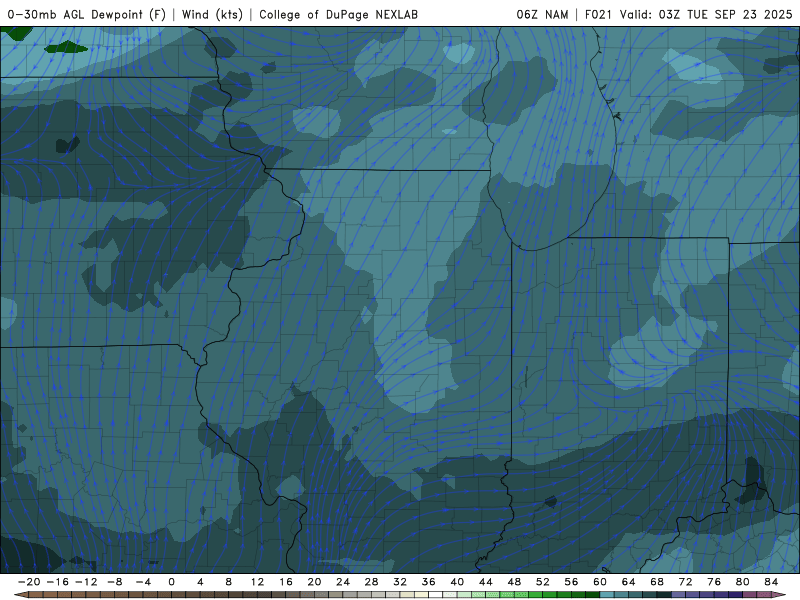Click the "College of DuPage NEXLAB" text
Viewport: 800px width, 600px height.
tap(338, 14)
